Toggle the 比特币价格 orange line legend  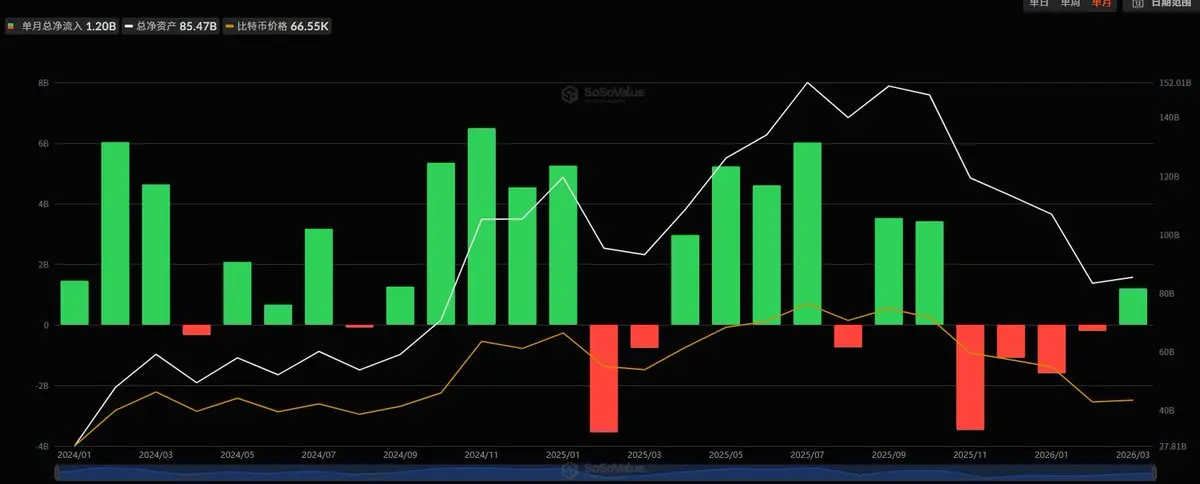[x=277, y=27]
